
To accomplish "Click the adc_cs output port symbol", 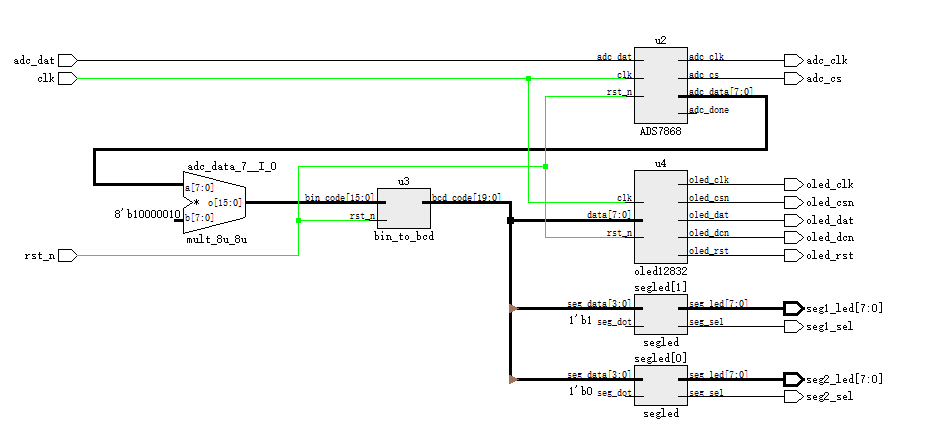I will coord(794,78).
